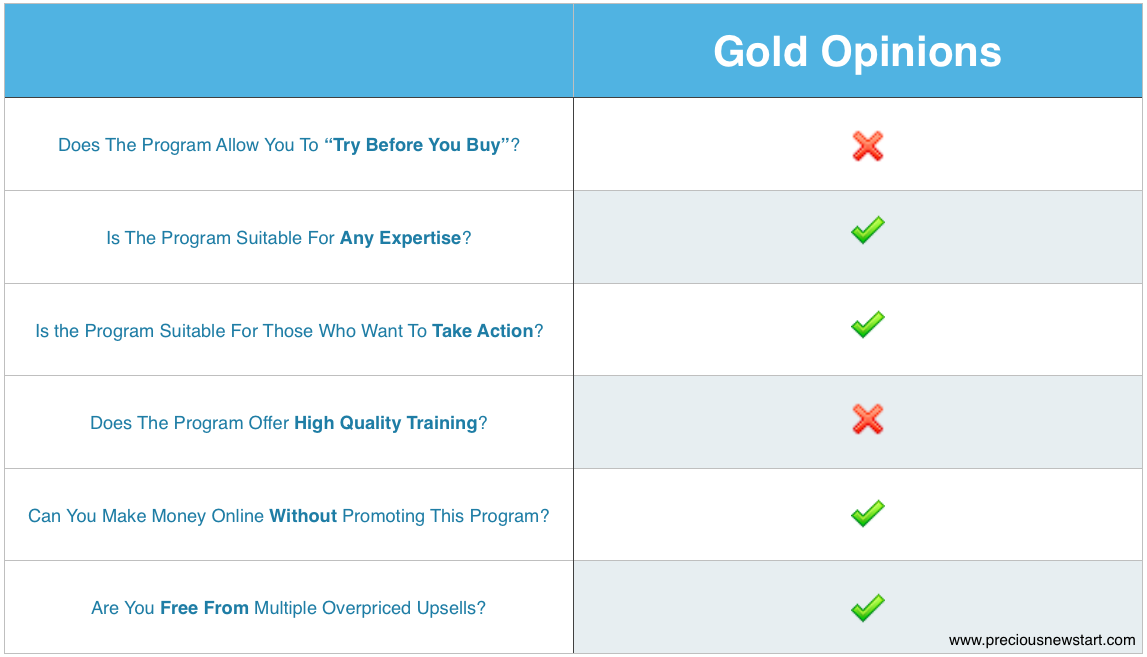Screen dimensions: 1147x657
Task: Click "Is The Program Suitable For" text
Action: pos(220,238)
